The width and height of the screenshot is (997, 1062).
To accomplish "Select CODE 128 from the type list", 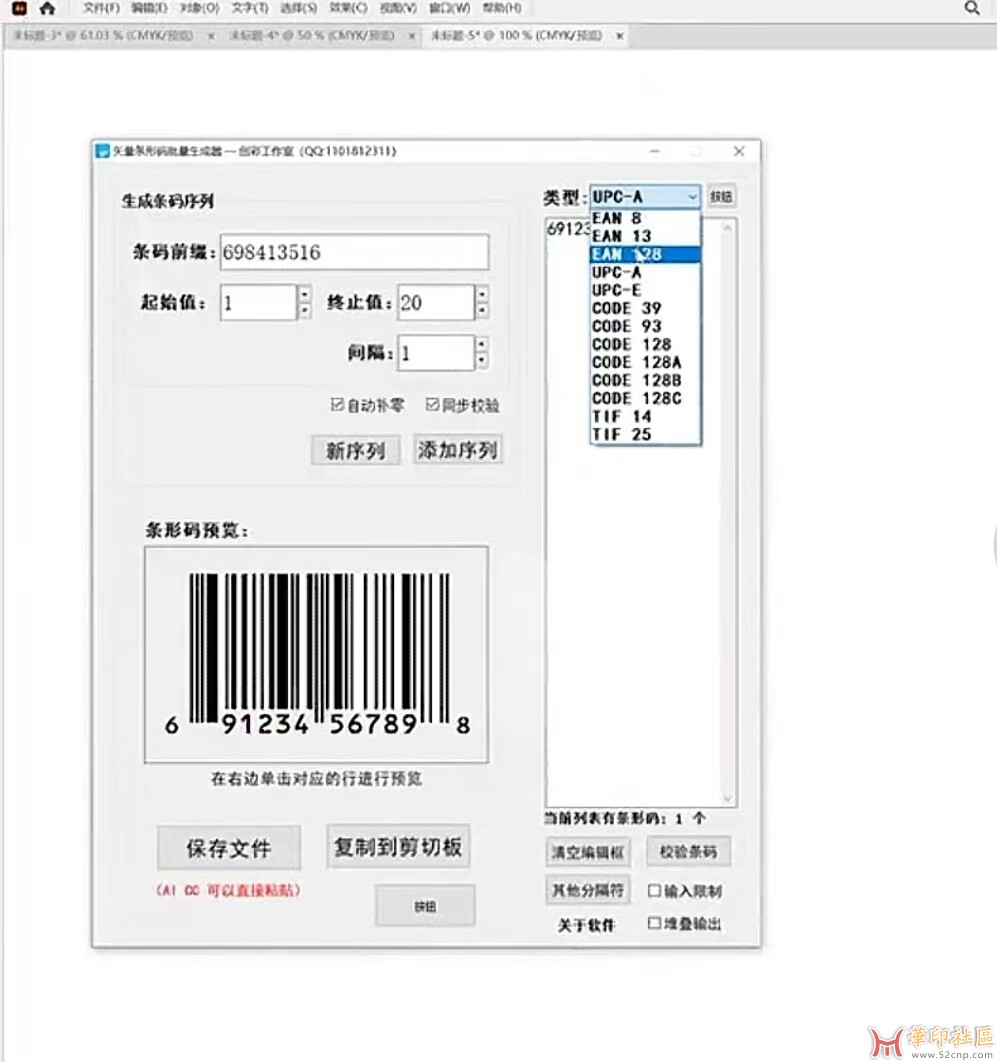I will click(645, 344).
